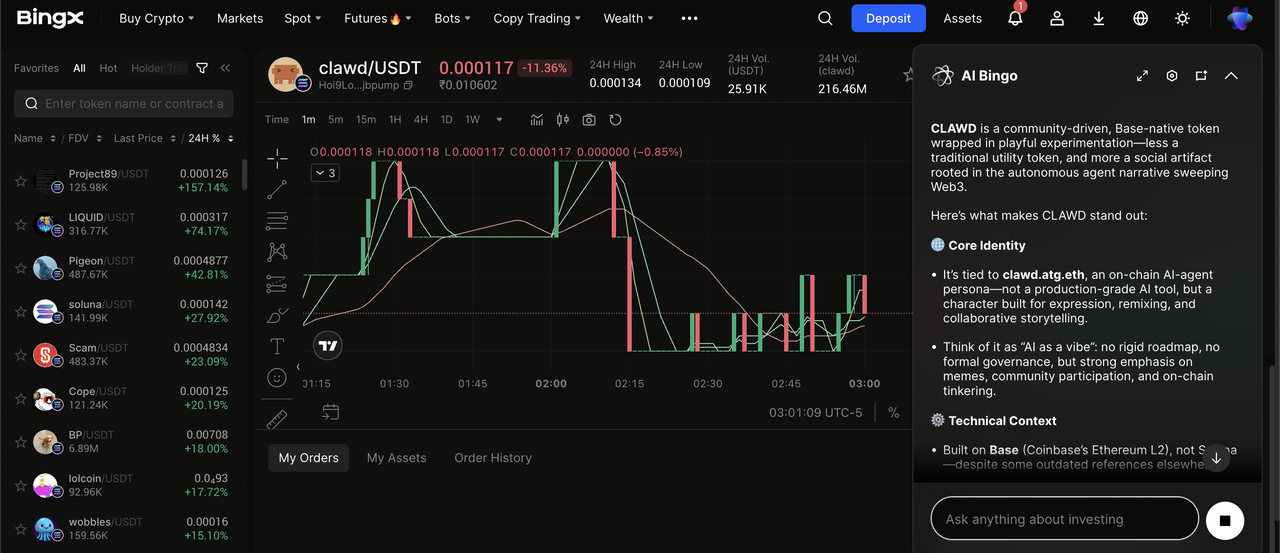Open the token list filter

(202, 68)
